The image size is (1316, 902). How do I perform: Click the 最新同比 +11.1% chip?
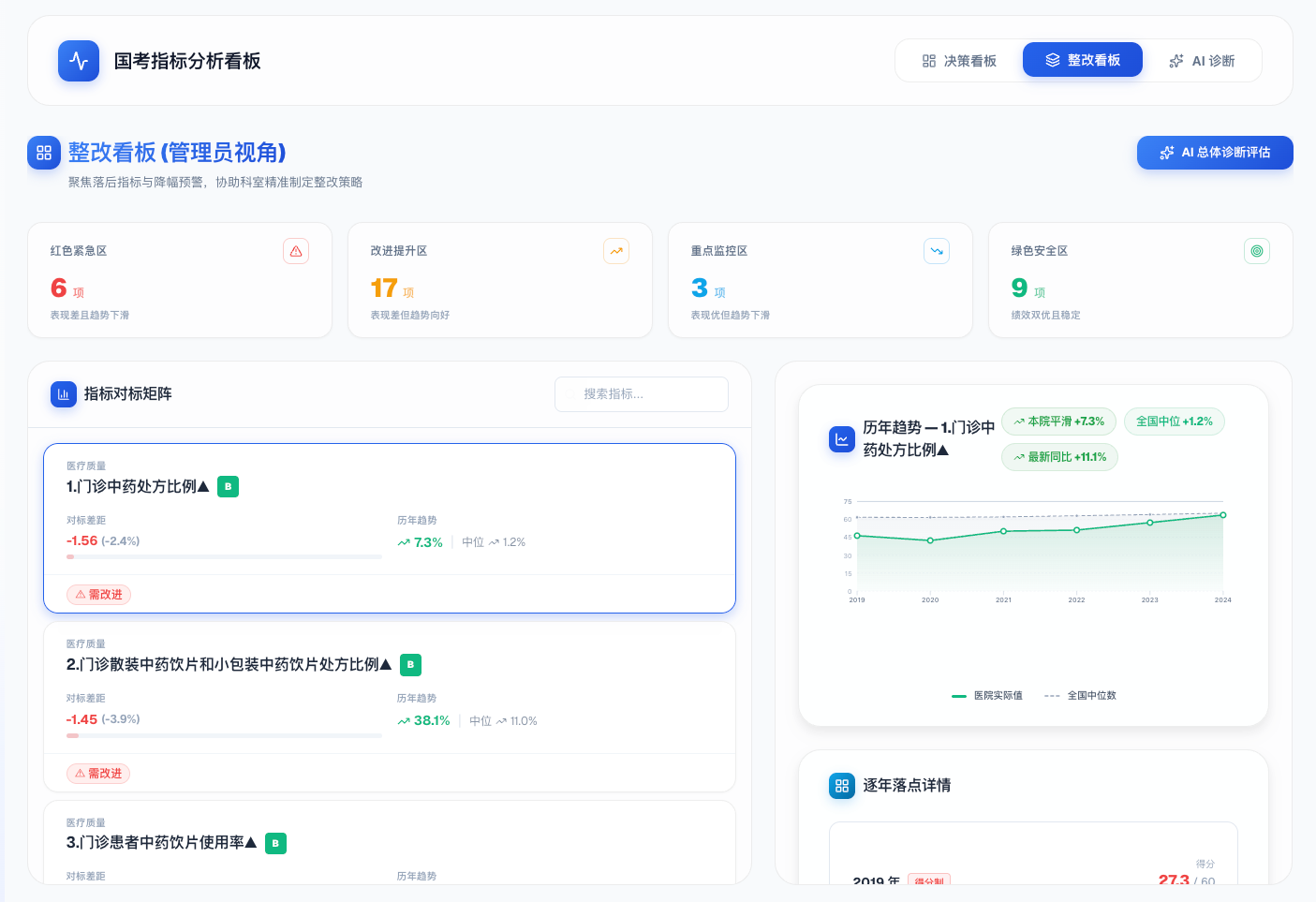pyautogui.click(x=1059, y=457)
